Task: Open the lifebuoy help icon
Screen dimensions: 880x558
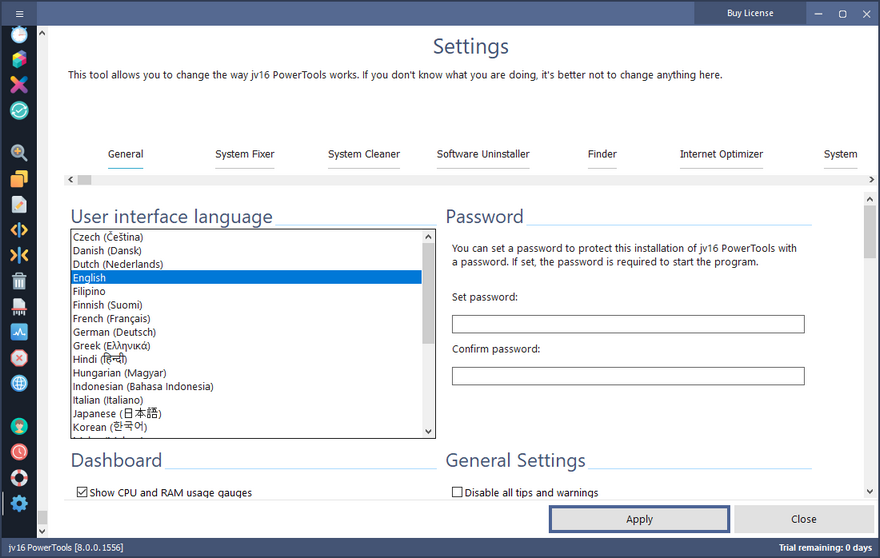Action: [19, 478]
